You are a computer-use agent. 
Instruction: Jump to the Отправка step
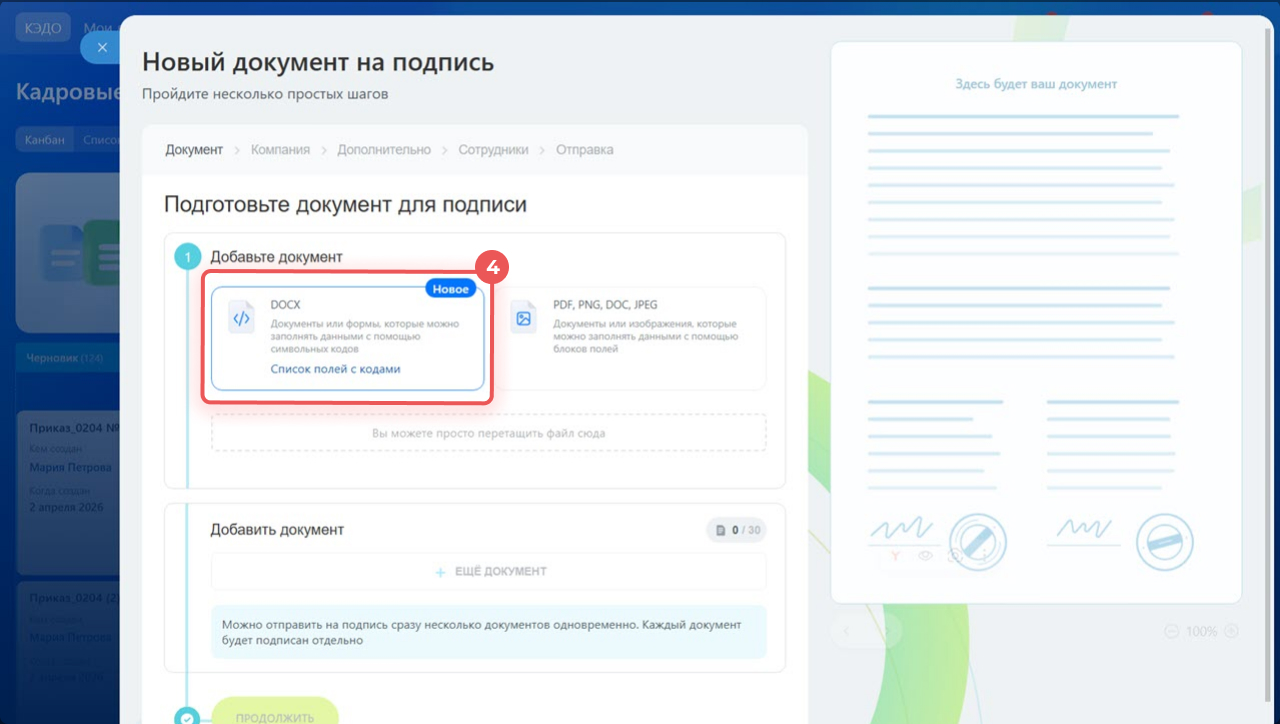tap(585, 150)
